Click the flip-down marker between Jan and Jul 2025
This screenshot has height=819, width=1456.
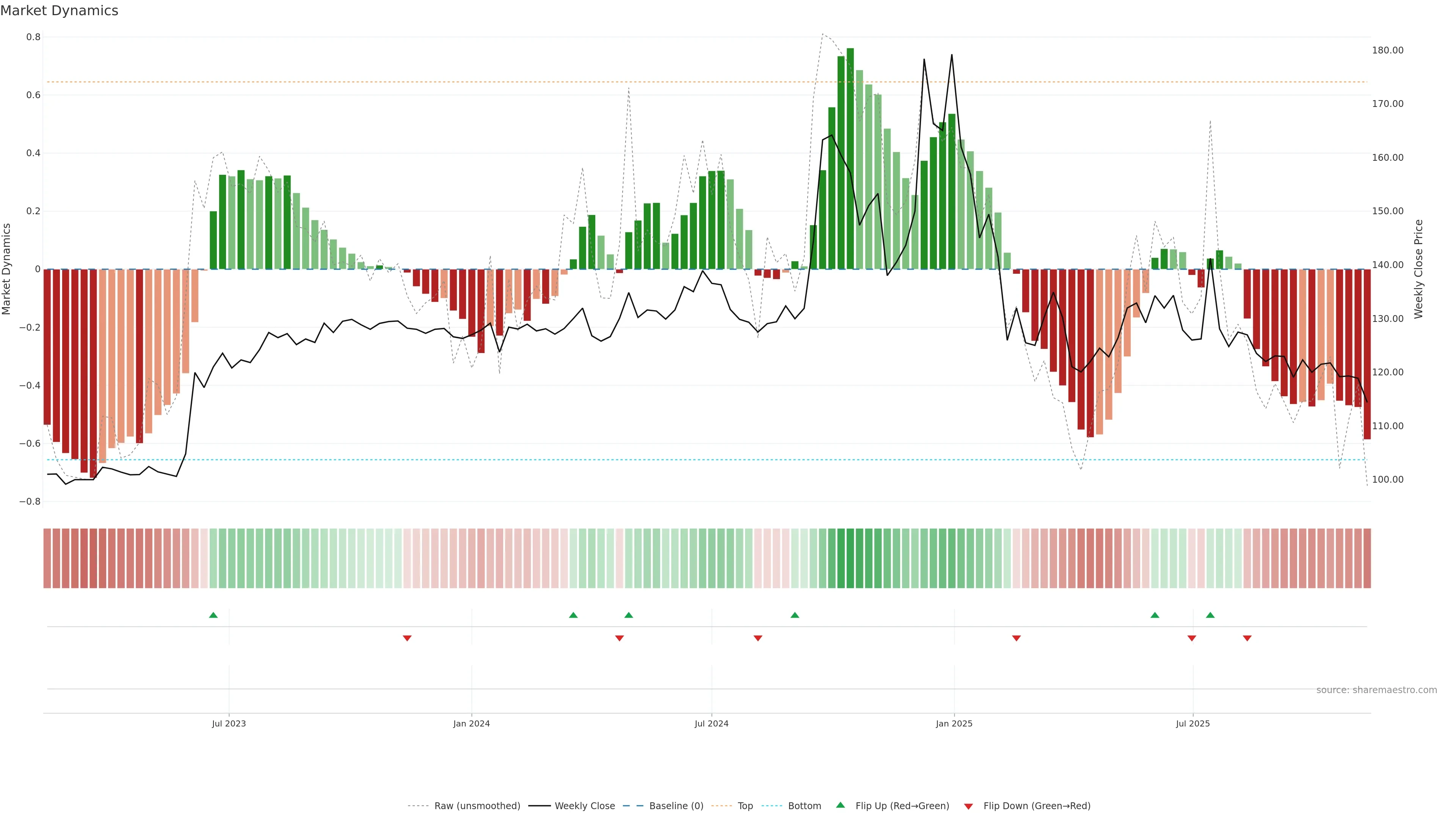1016,638
